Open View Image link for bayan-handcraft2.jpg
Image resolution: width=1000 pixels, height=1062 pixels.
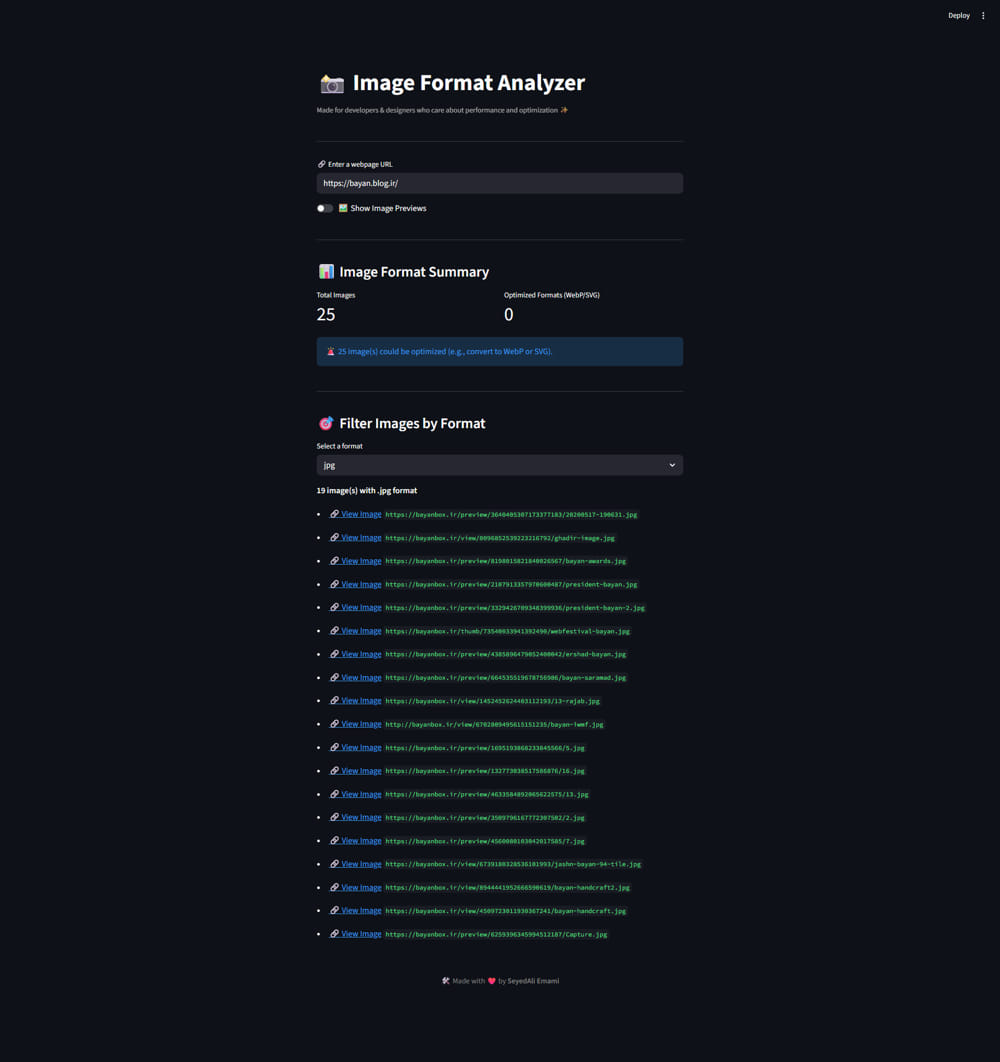[x=356, y=887]
